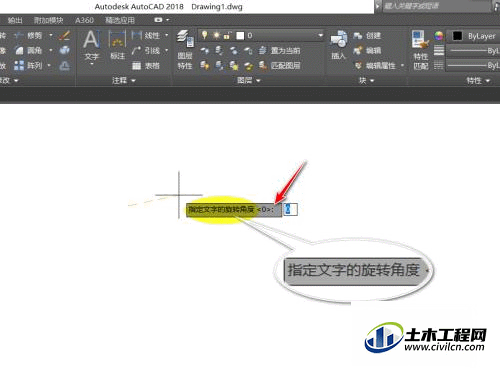
Task: Select the 精选应用 featured apps tab
Action: [x=120, y=20]
